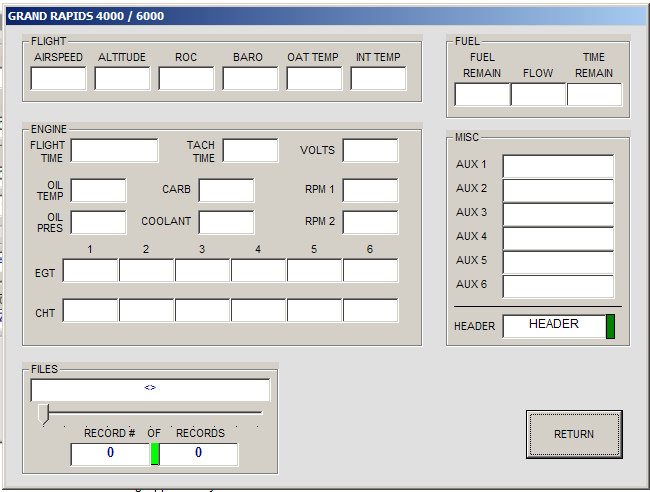
Task: Click the RETURN button
Action: tap(574, 434)
